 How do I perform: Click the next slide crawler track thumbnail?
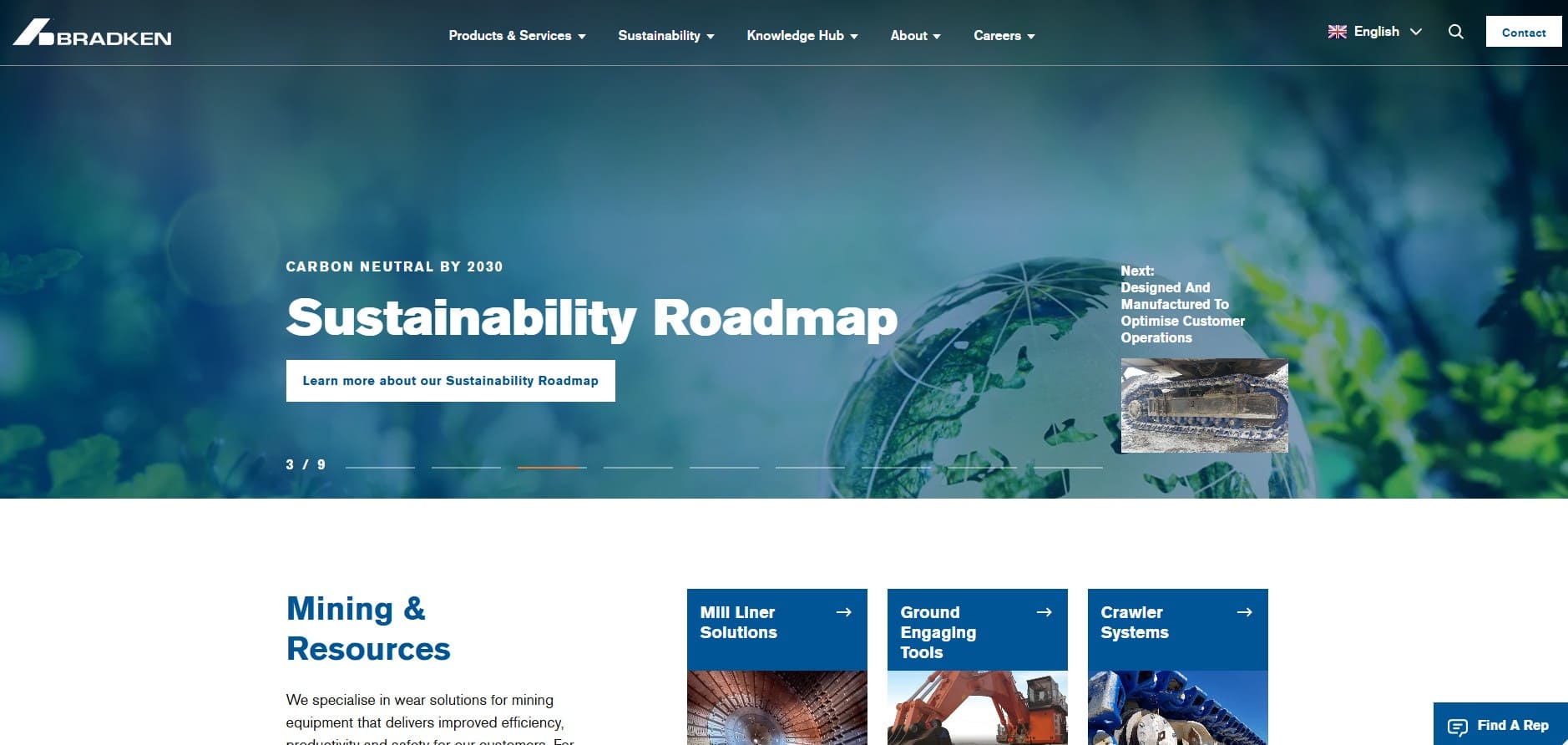pyautogui.click(x=1205, y=406)
